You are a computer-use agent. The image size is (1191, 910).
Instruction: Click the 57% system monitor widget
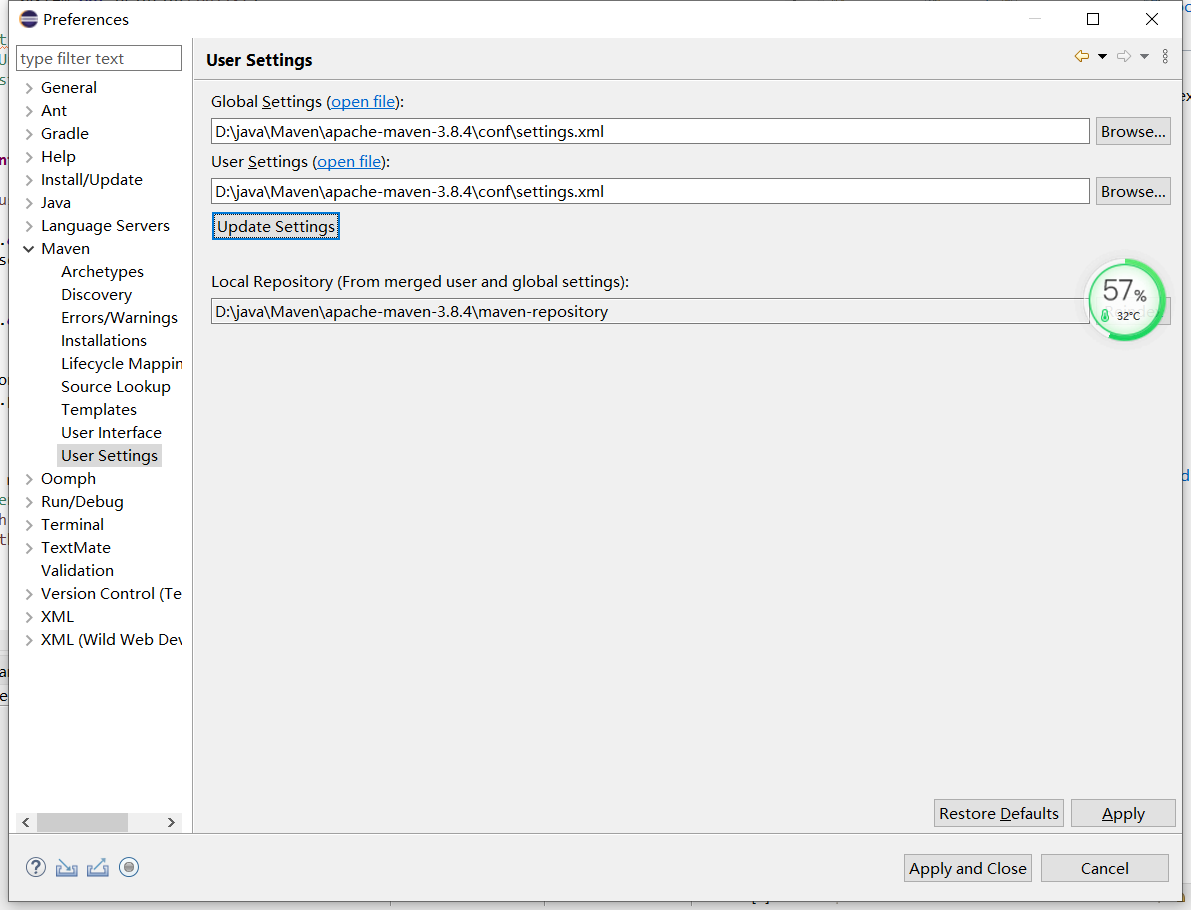coord(1126,300)
